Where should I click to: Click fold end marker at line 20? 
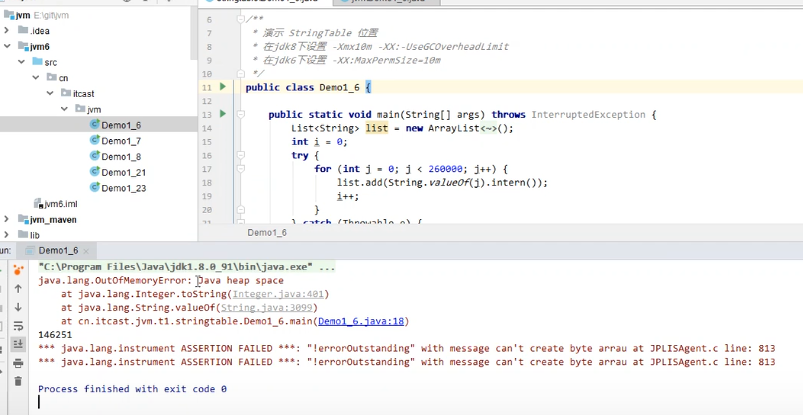pos(241,209)
